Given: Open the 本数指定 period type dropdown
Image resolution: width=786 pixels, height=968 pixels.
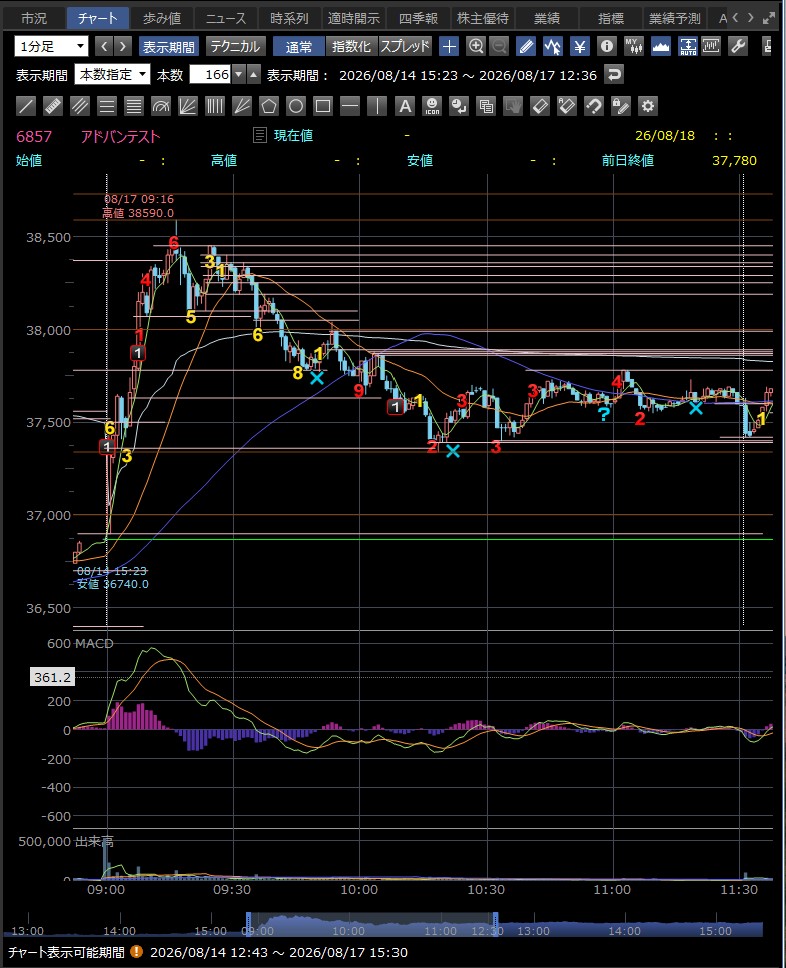Looking at the screenshot, I should point(112,75).
